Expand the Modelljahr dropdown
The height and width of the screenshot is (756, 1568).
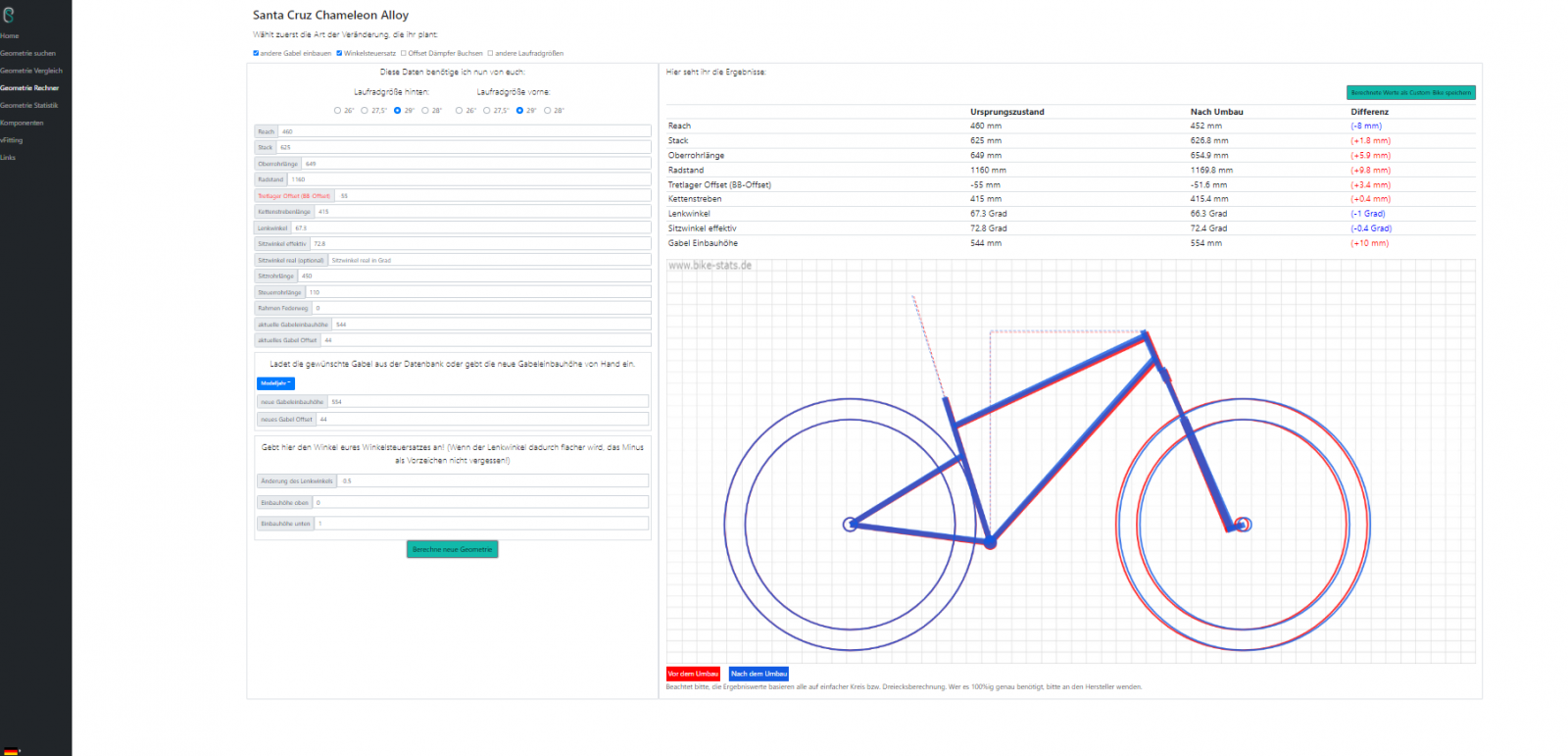tap(275, 383)
